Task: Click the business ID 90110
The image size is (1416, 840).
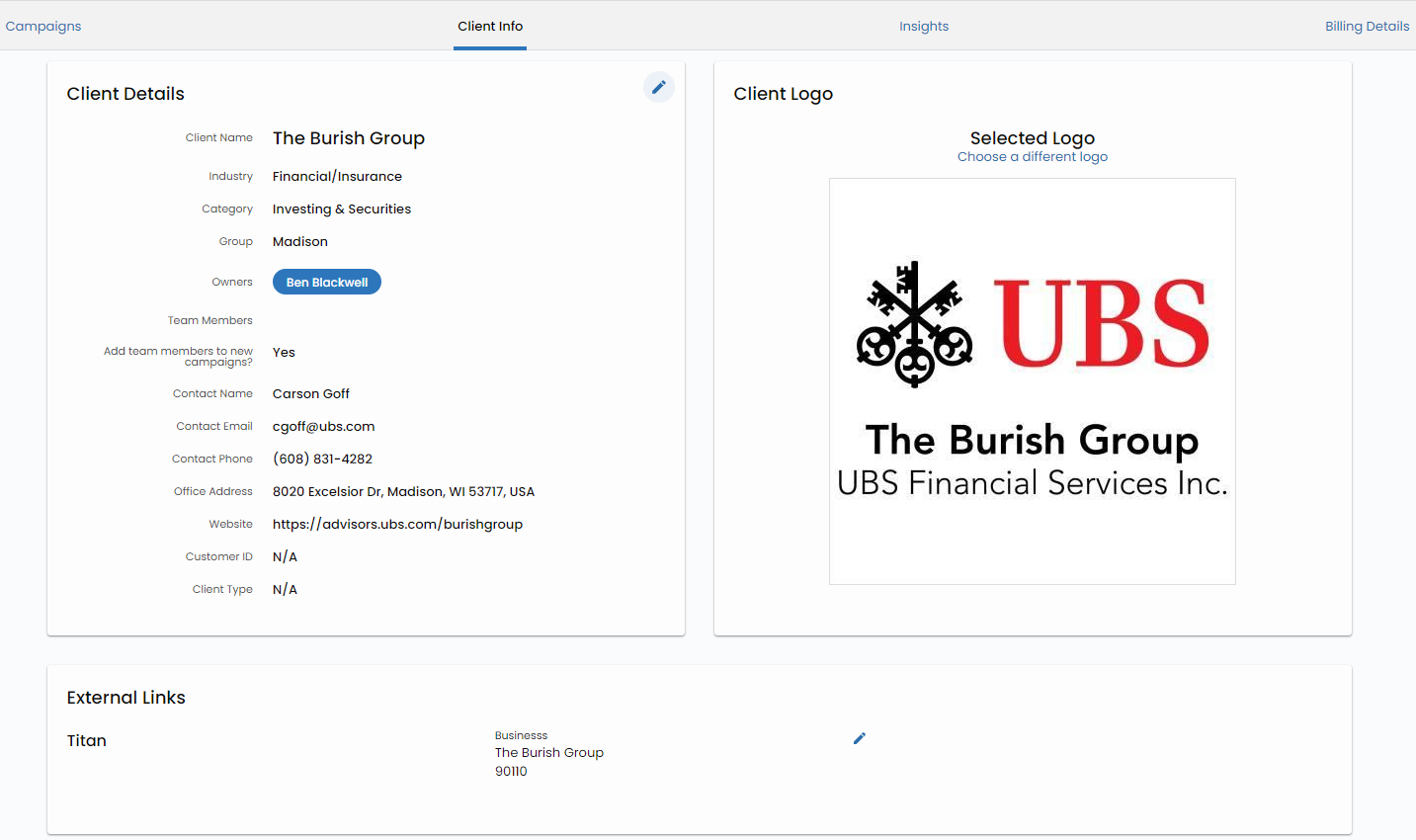Action: (x=511, y=771)
